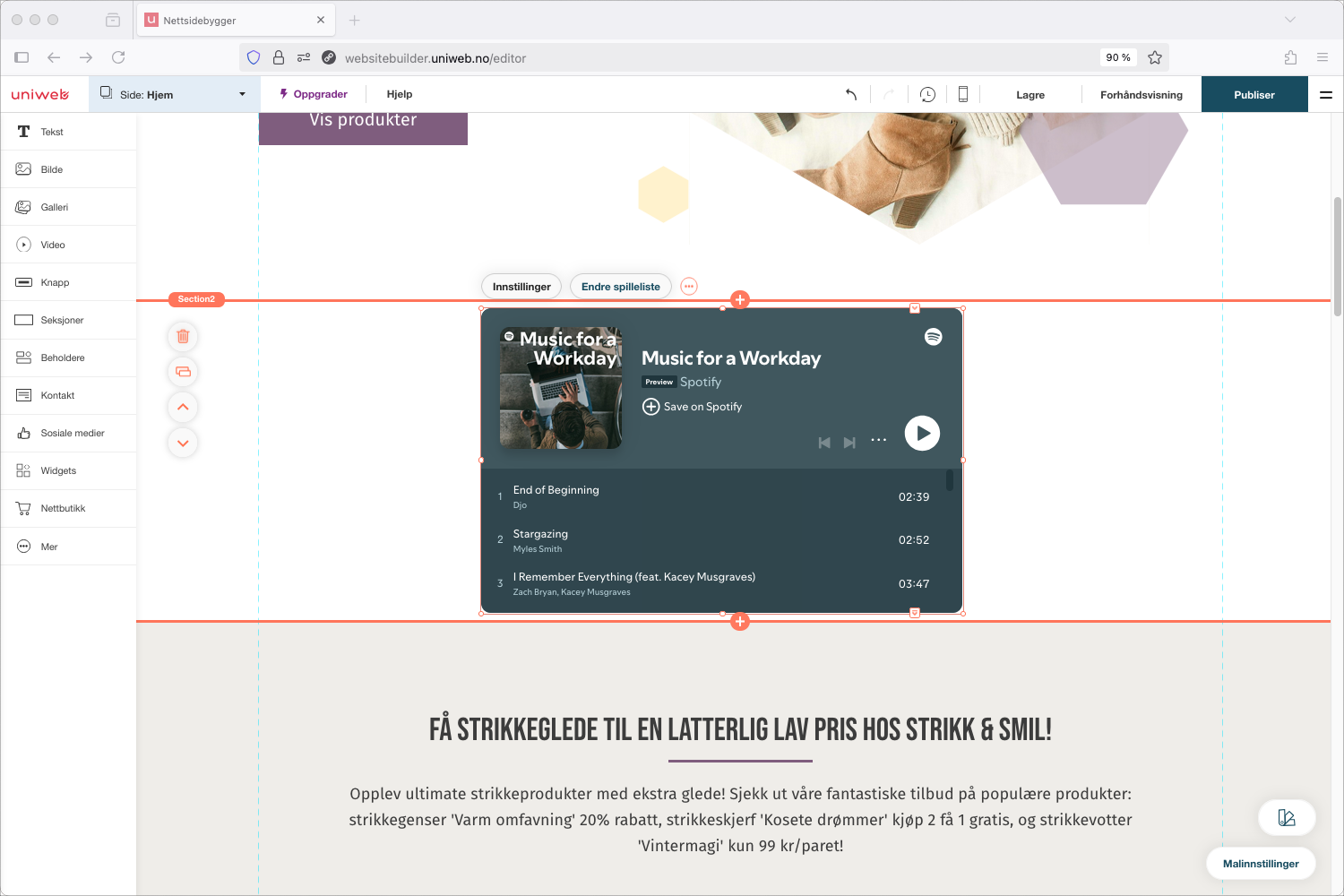Click Save on Spotify
This screenshot has height=896, width=1344.
click(693, 407)
